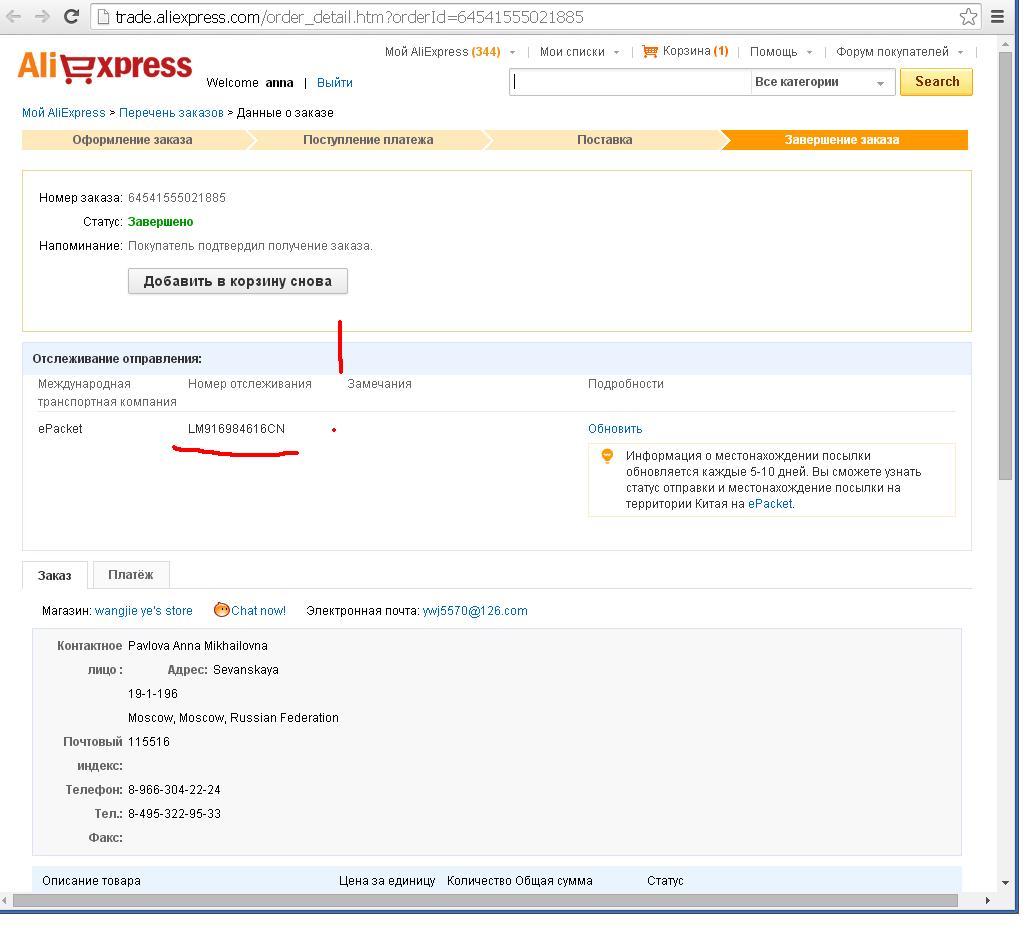Click the Выйти logout link

pyautogui.click(x=334, y=83)
